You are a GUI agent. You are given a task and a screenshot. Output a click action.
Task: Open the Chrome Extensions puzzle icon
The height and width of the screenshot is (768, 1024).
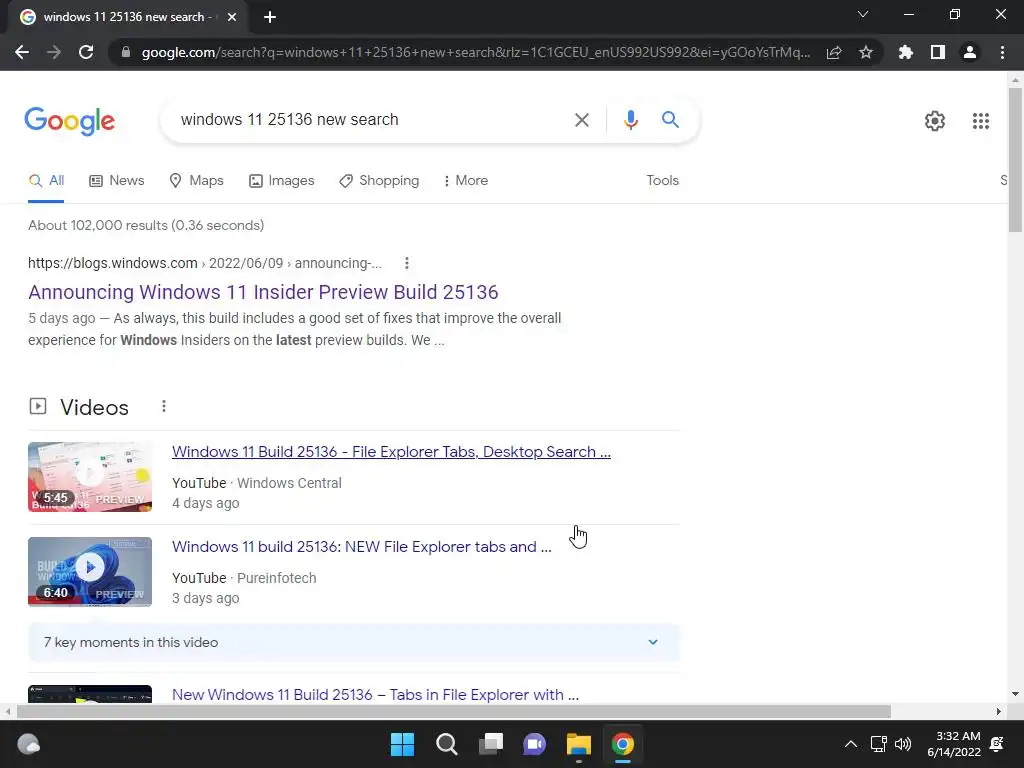click(906, 52)
